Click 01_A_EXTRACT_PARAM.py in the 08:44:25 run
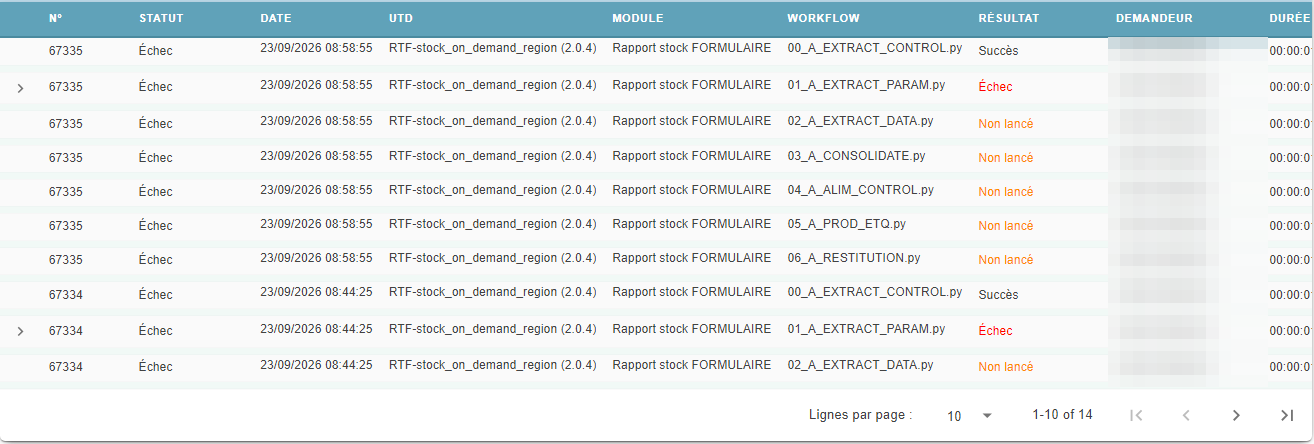The image size is (1314, 444). 866,328
